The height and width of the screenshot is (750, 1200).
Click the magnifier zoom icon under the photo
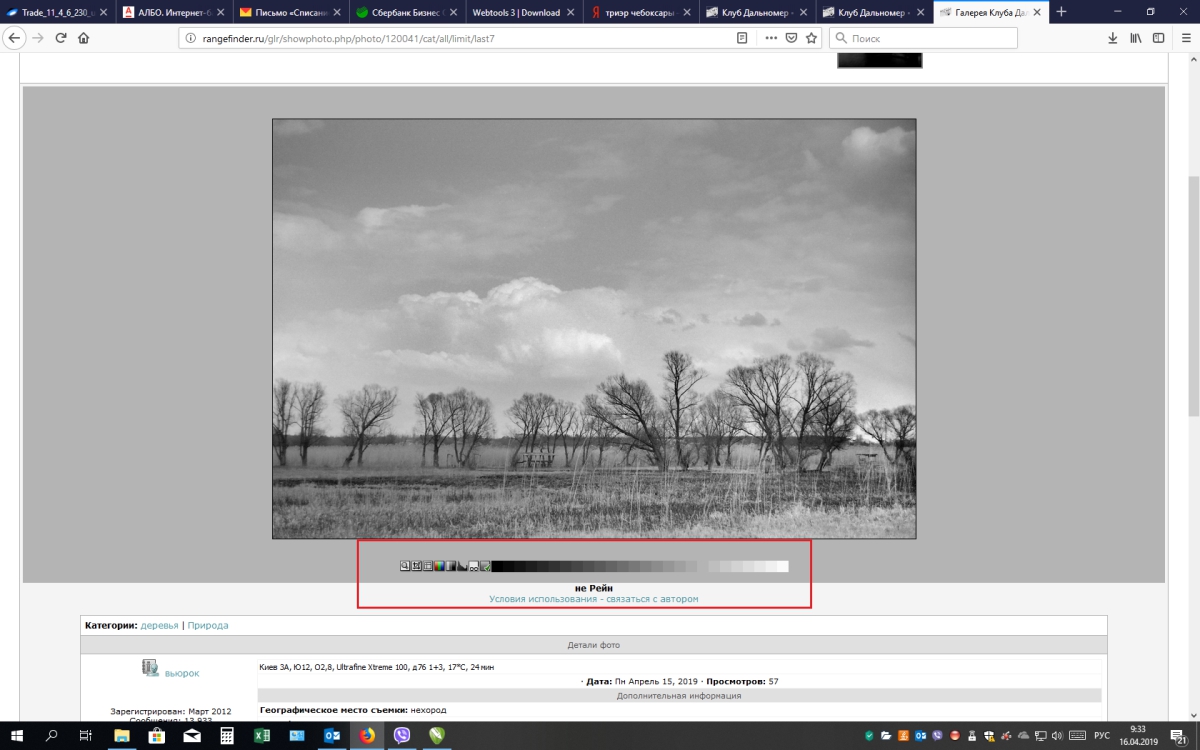pos(405,566)
